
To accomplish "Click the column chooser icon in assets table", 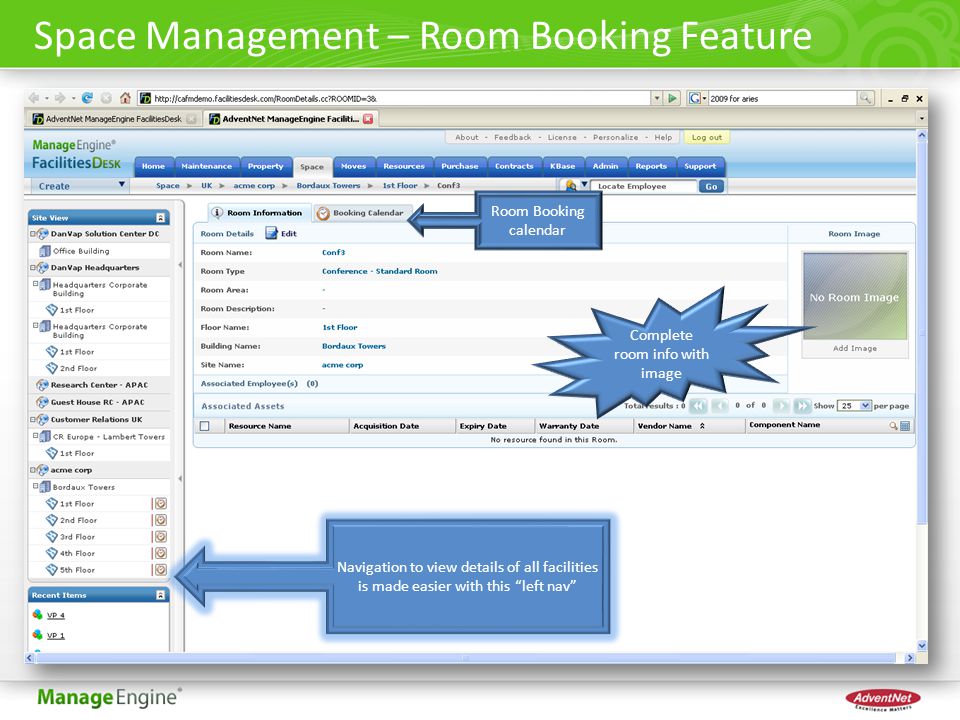I will point(905,426).
